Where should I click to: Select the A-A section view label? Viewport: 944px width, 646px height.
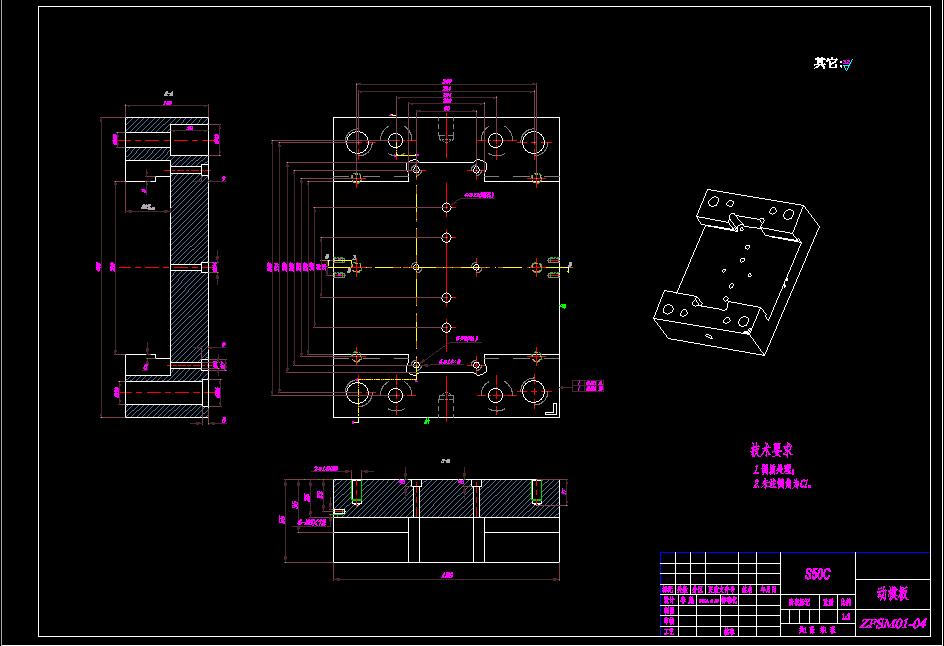[x=169, y=94]
